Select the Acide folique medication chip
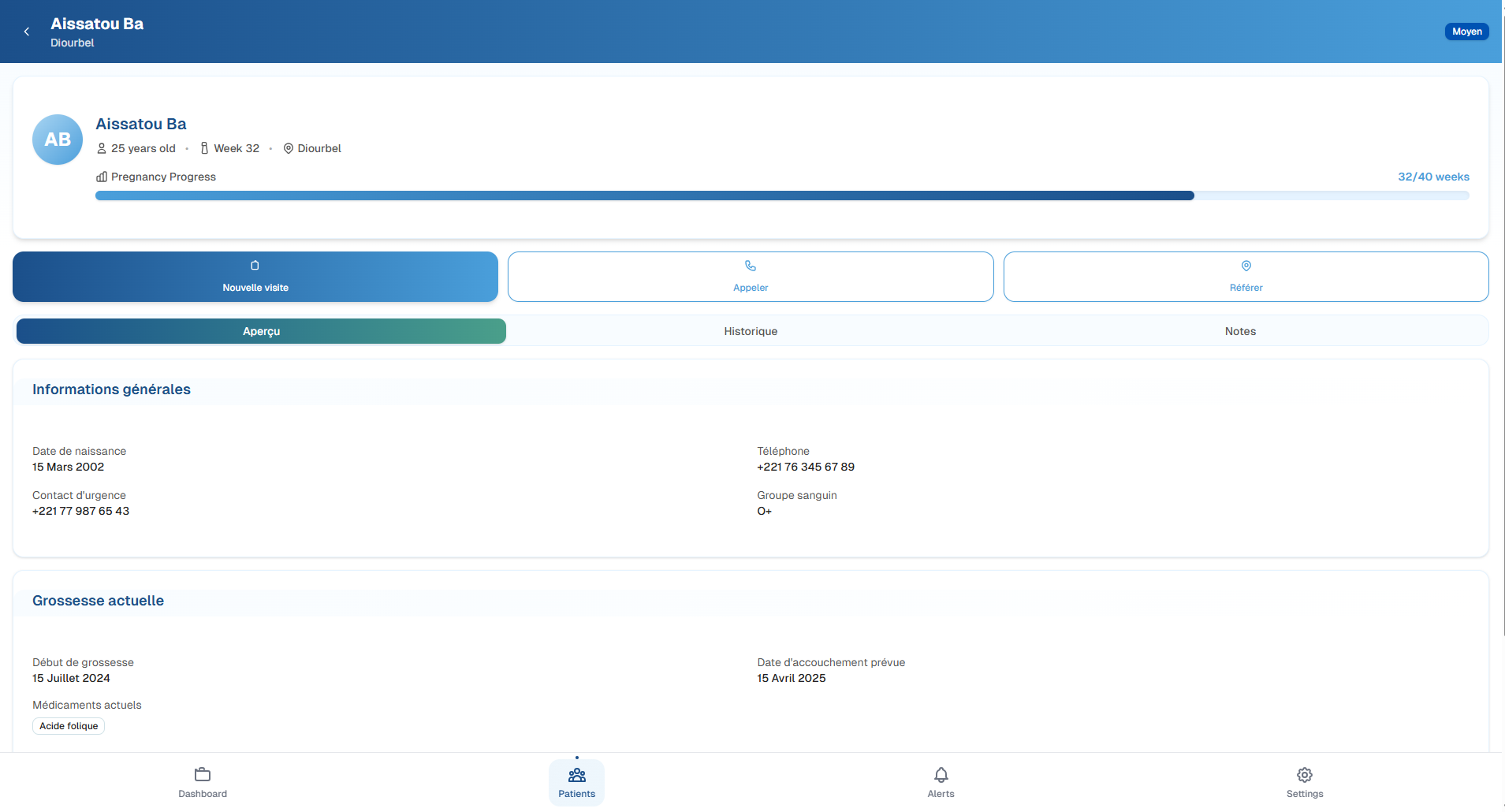1505x812 pixels. (x=68, y=725)
